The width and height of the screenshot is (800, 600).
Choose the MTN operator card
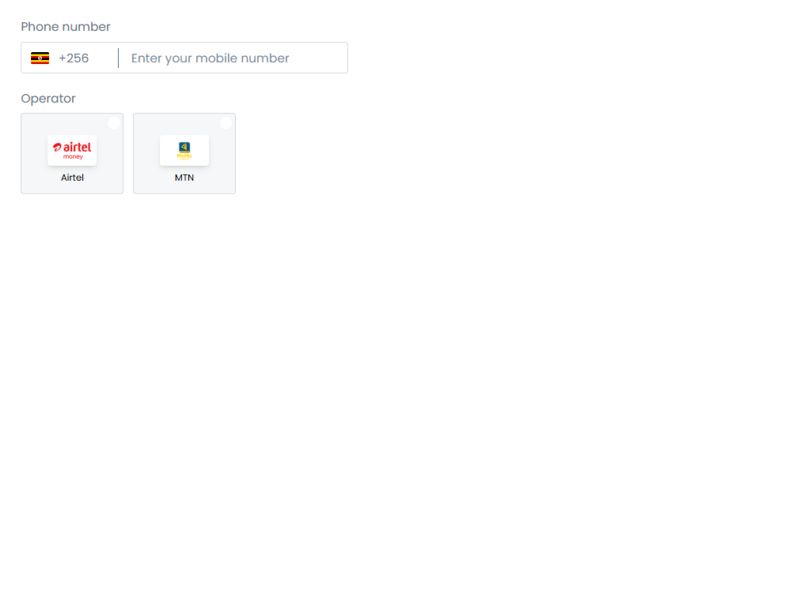(x=184, y=154)
